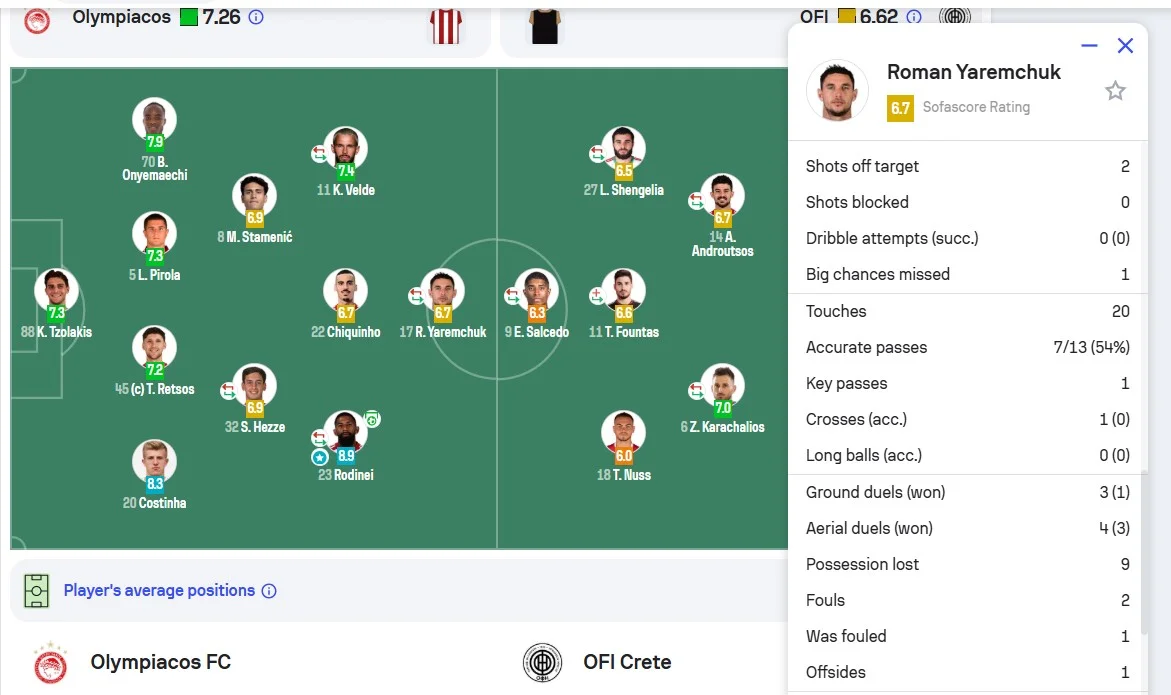Click OFI Crete club crest at bottom
Viewport: 1171px width, 695px height.
pos(543,663)
